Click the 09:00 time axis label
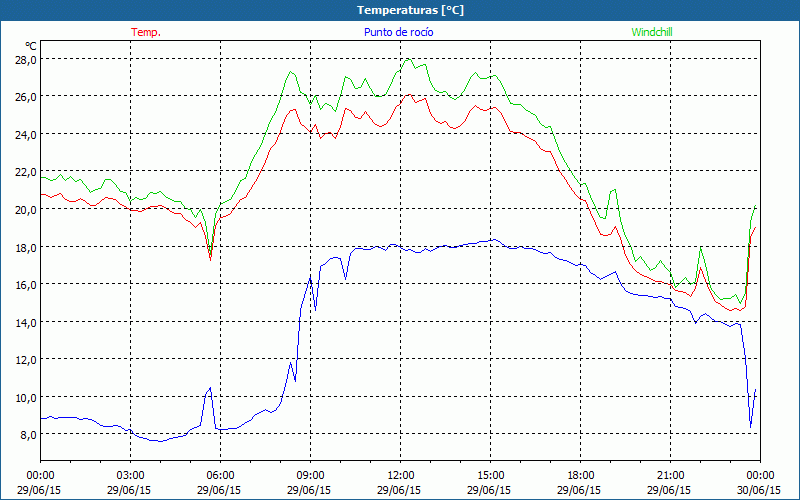The width and height of the screenshot is (800, 500). click(310, 476)
